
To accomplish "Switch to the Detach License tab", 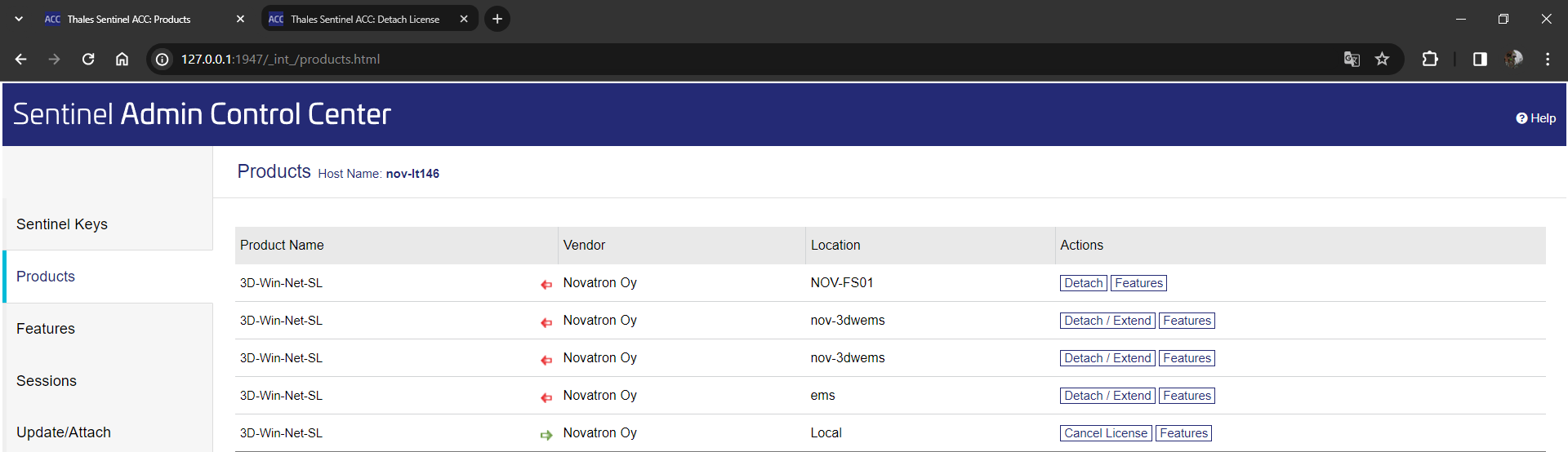I will pyautogui.click(x=364, y=19).
